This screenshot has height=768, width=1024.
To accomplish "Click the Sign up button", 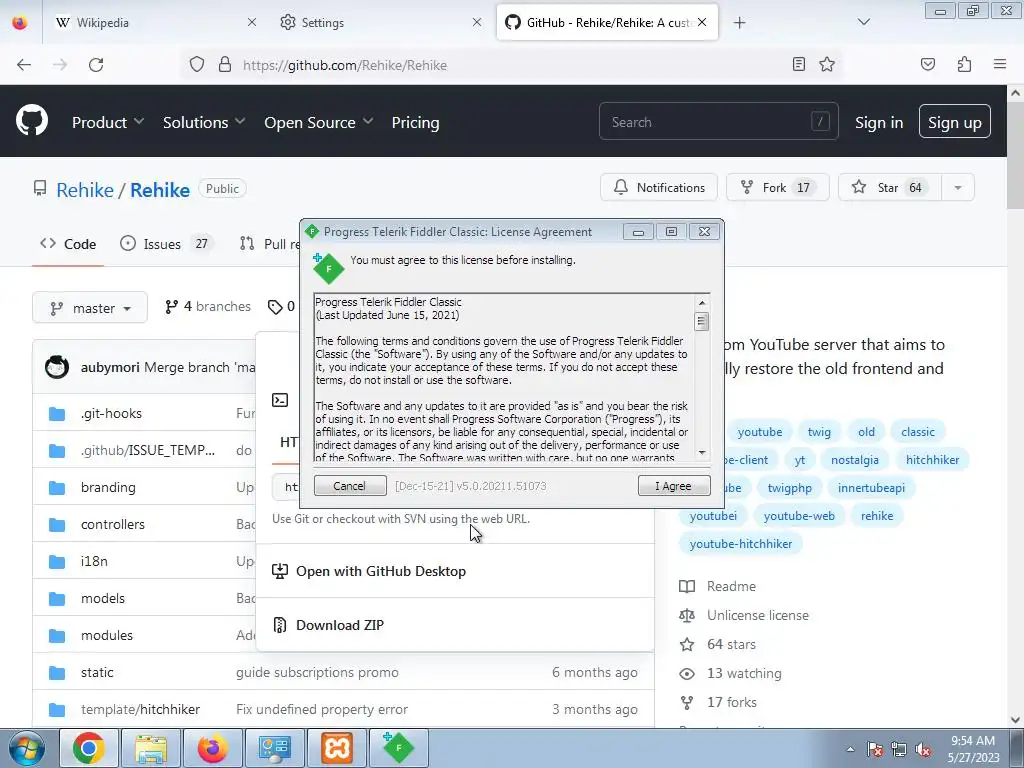I will tap(954, 121).
